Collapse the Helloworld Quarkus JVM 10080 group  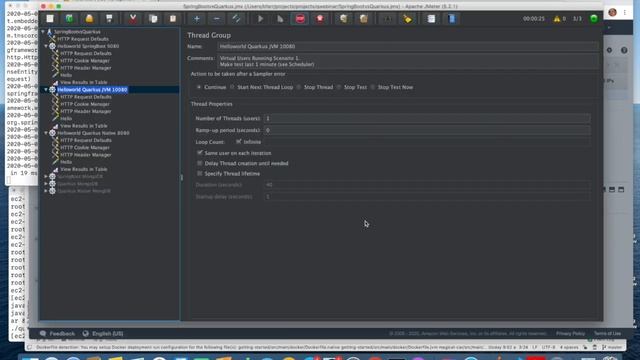point(46,89)
